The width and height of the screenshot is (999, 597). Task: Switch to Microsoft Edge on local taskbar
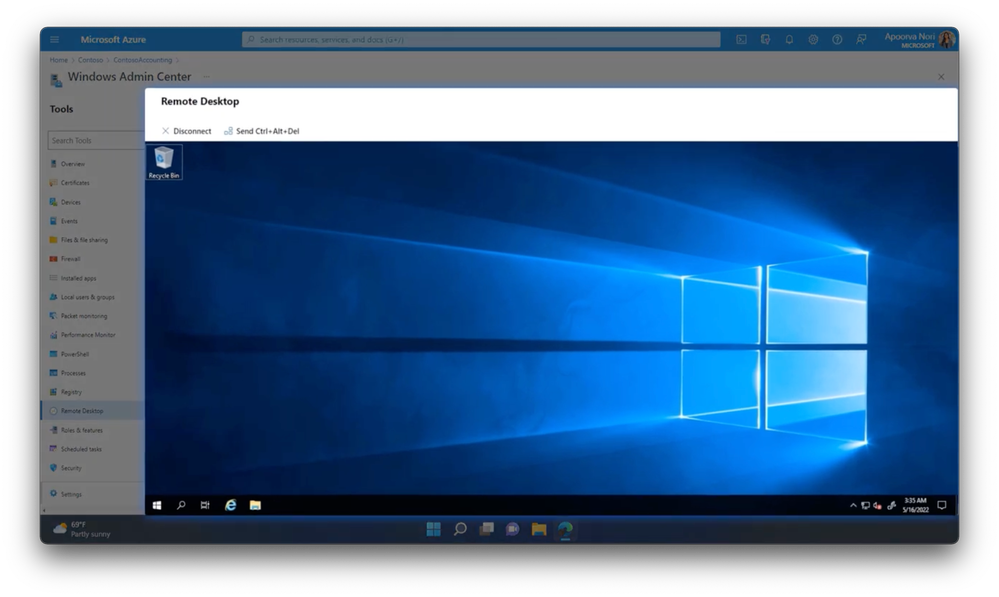pos(565,529)
